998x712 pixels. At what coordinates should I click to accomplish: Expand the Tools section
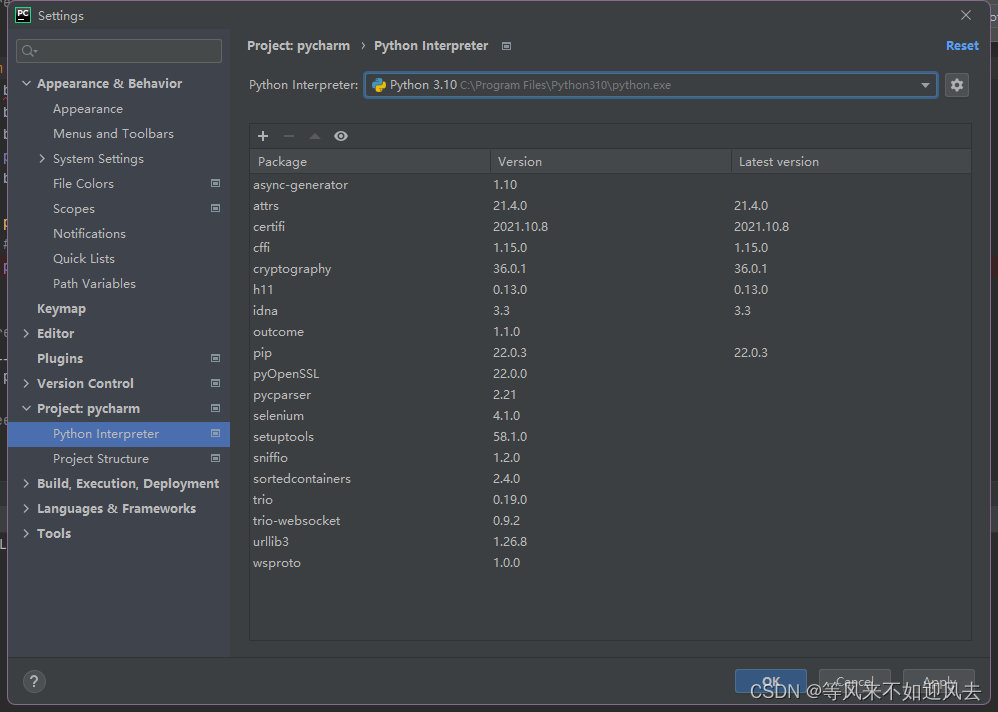tap(26, 533)
